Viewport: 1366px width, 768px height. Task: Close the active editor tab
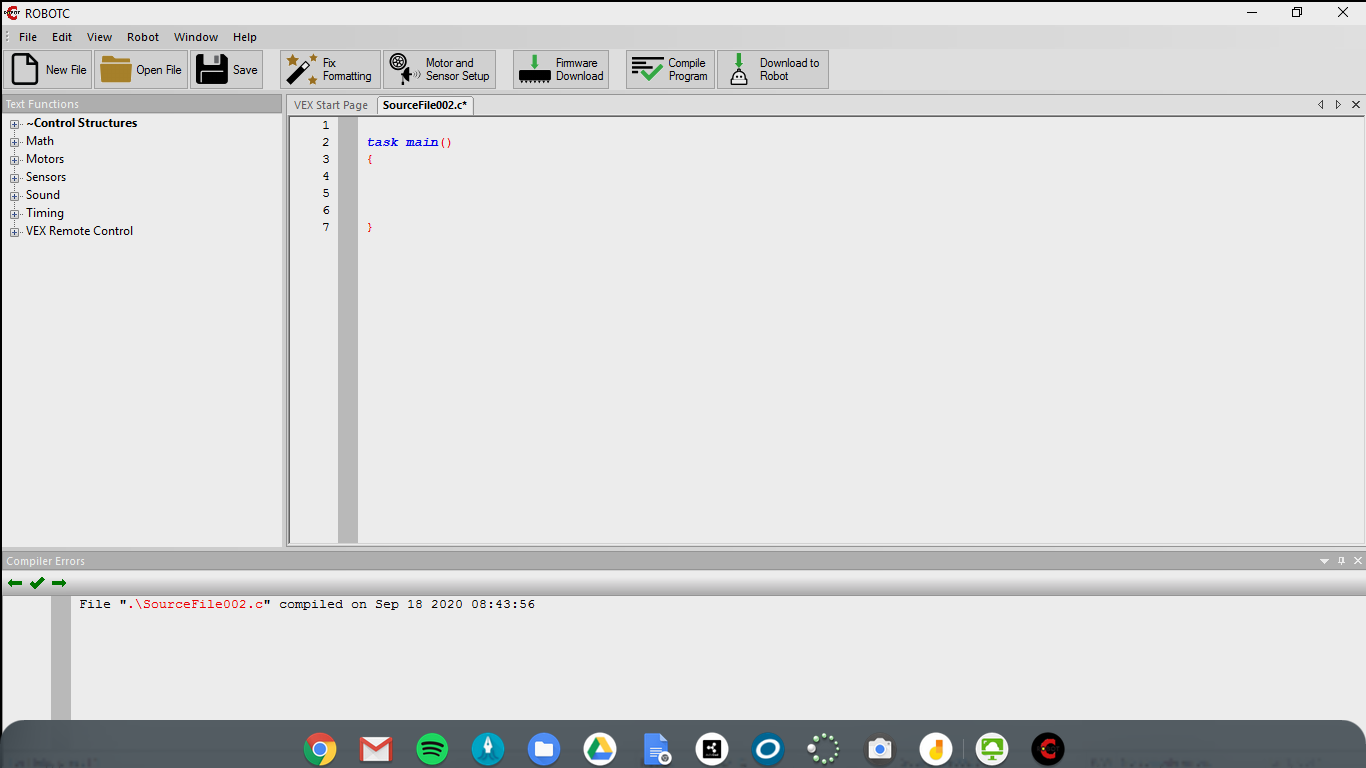click(x=1356, y=105)
